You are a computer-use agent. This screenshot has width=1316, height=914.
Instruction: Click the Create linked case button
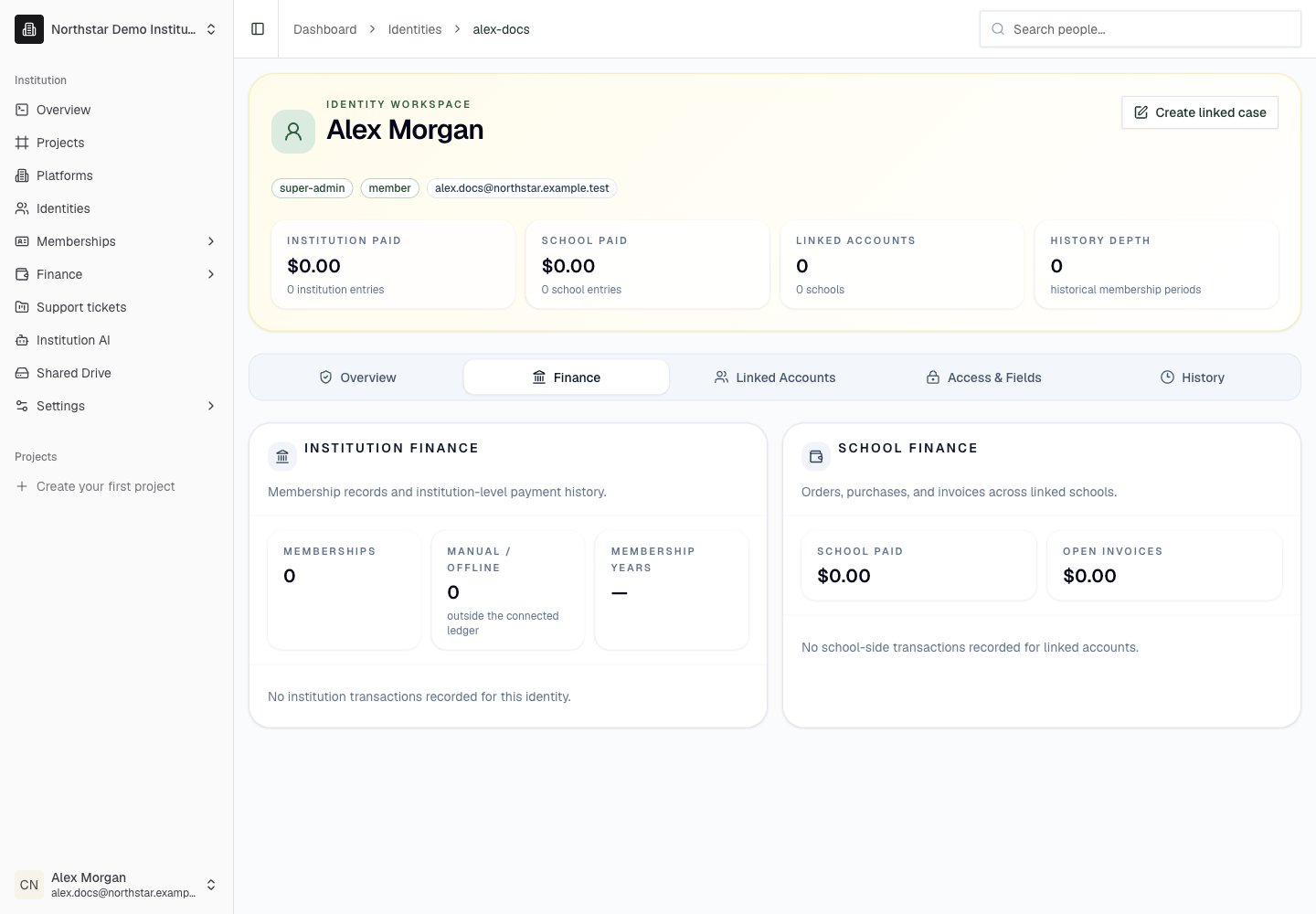pos(1200,112)
